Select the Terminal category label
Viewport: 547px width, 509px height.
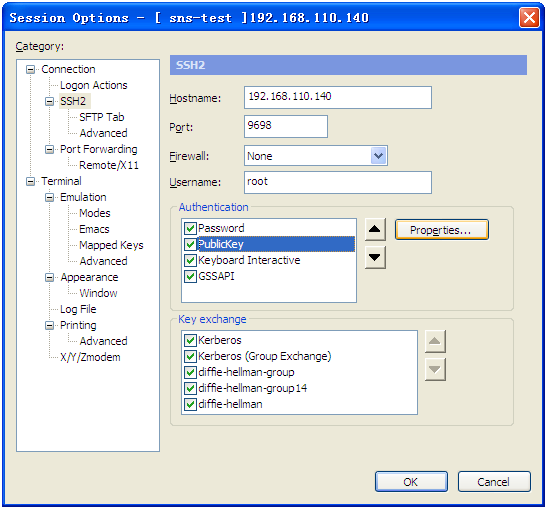pos(61,181)
